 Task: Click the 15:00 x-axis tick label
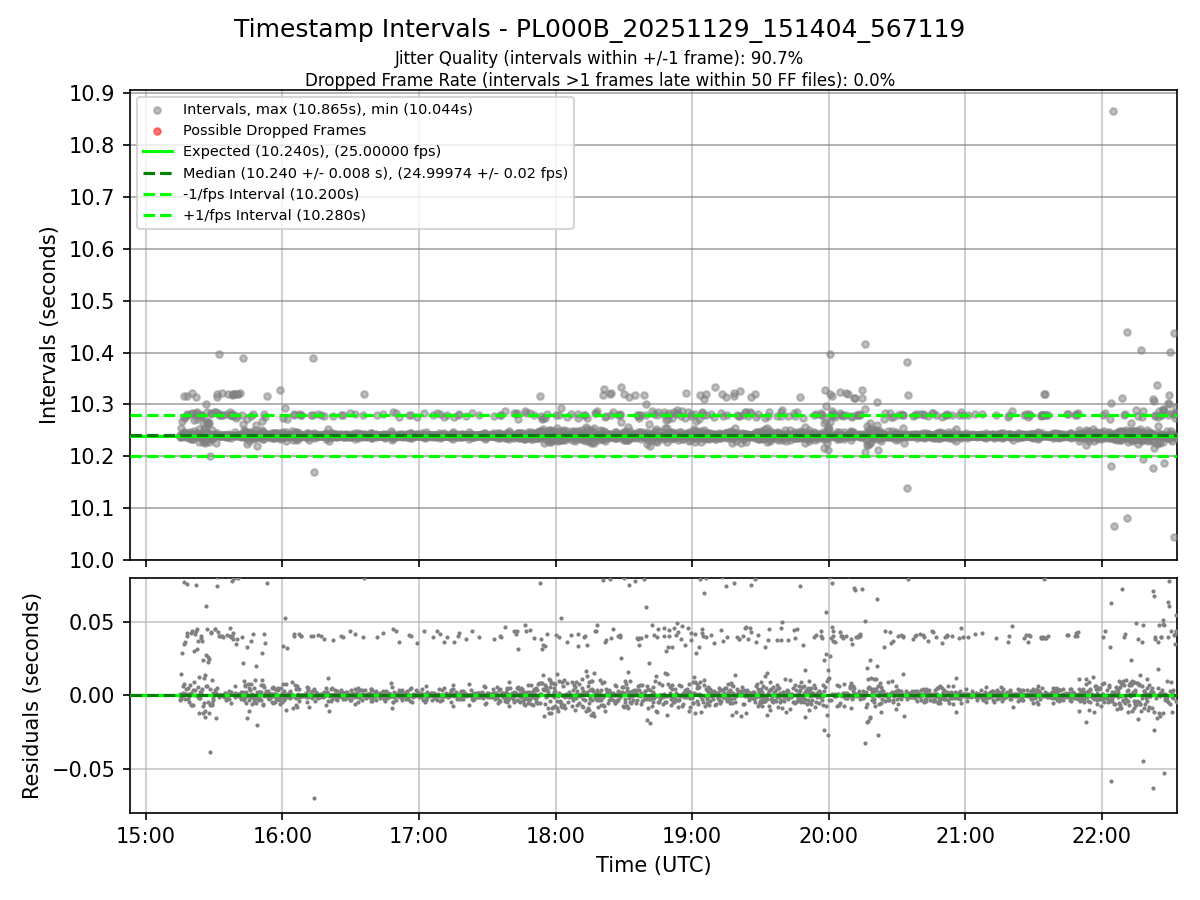point(146,834)
